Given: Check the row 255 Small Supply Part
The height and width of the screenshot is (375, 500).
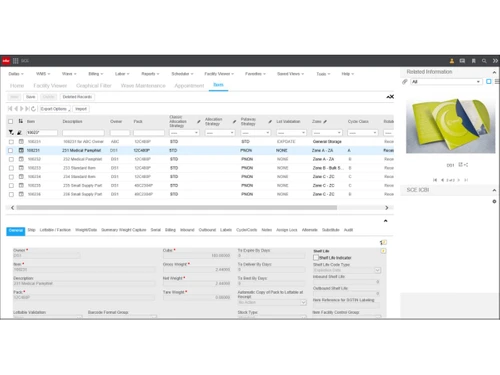Looking at the screenshot, I should tap(11, 185).
